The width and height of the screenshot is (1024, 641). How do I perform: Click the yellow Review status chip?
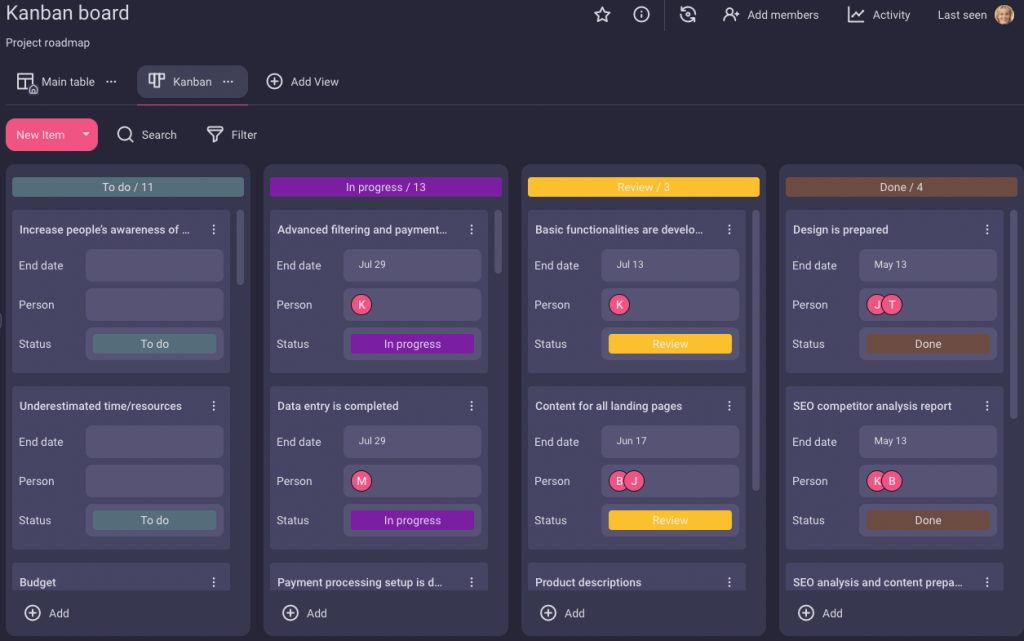pos(669,343)
